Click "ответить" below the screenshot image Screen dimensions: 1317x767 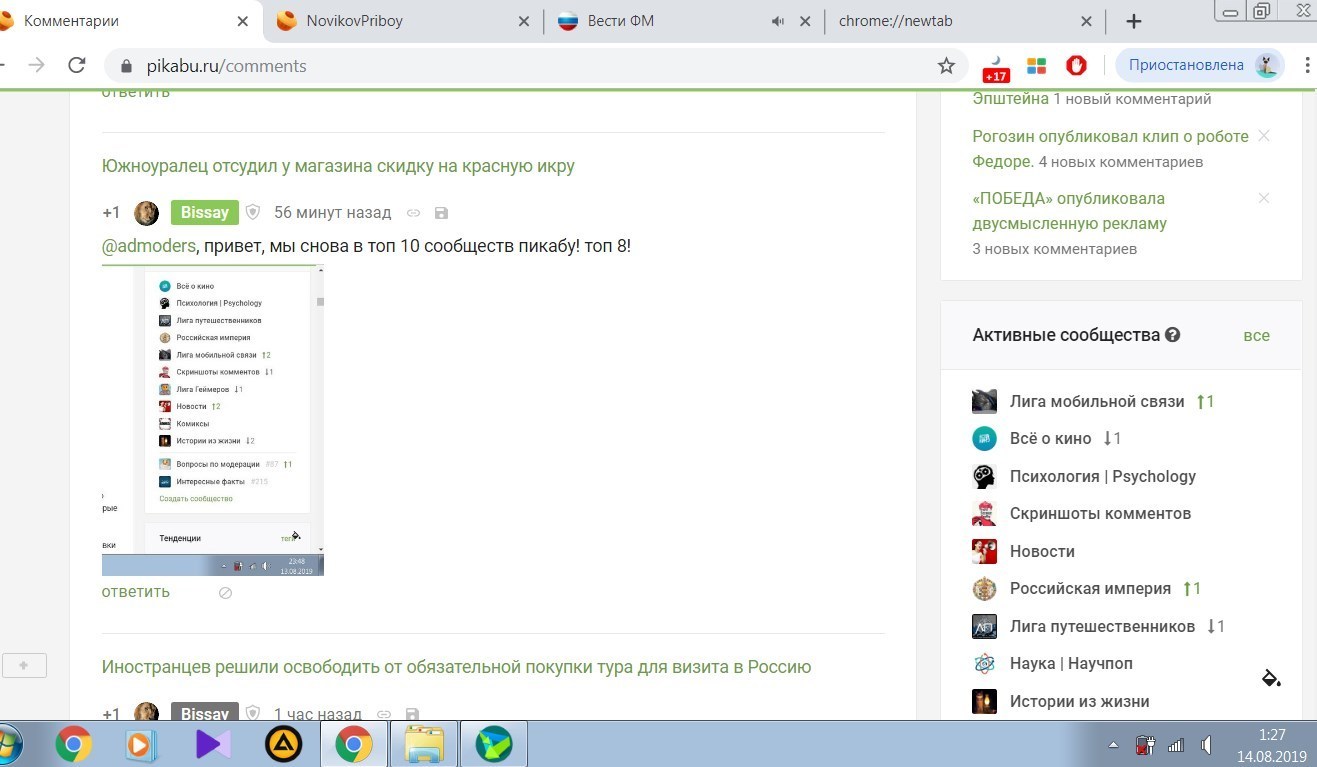[x=136, y=592]
